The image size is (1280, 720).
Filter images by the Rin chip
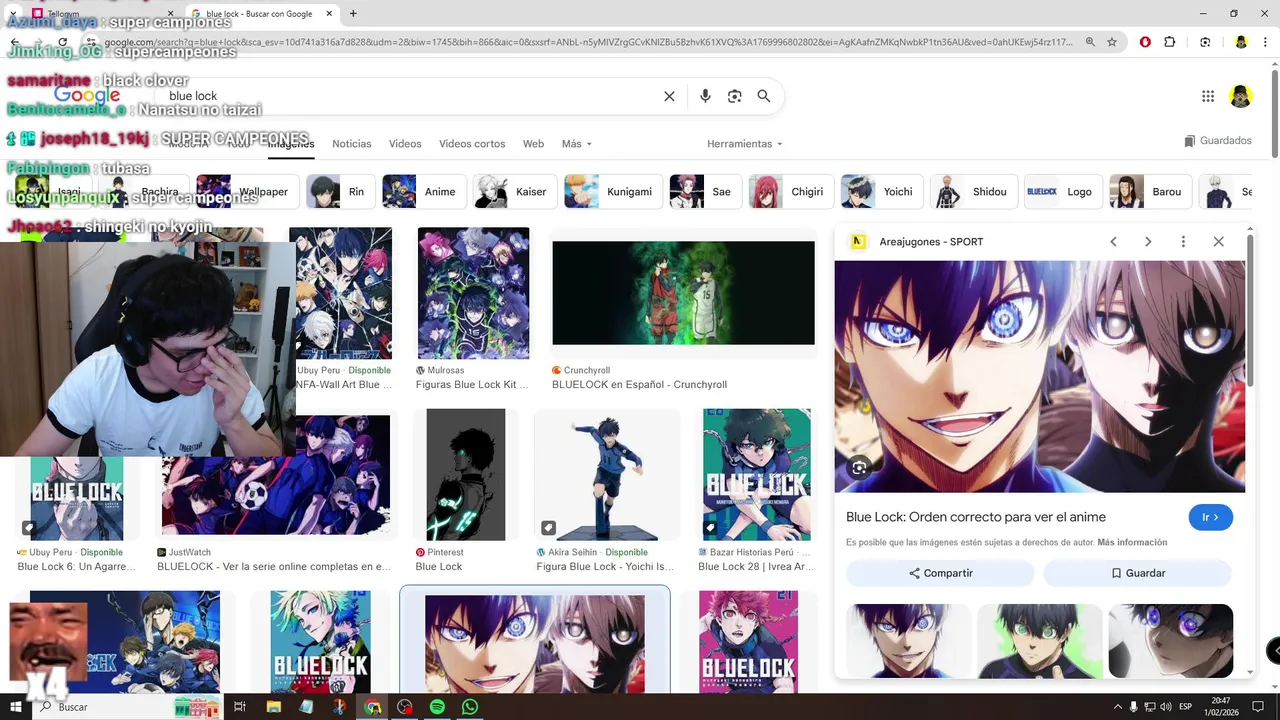(x=340, y=192)
